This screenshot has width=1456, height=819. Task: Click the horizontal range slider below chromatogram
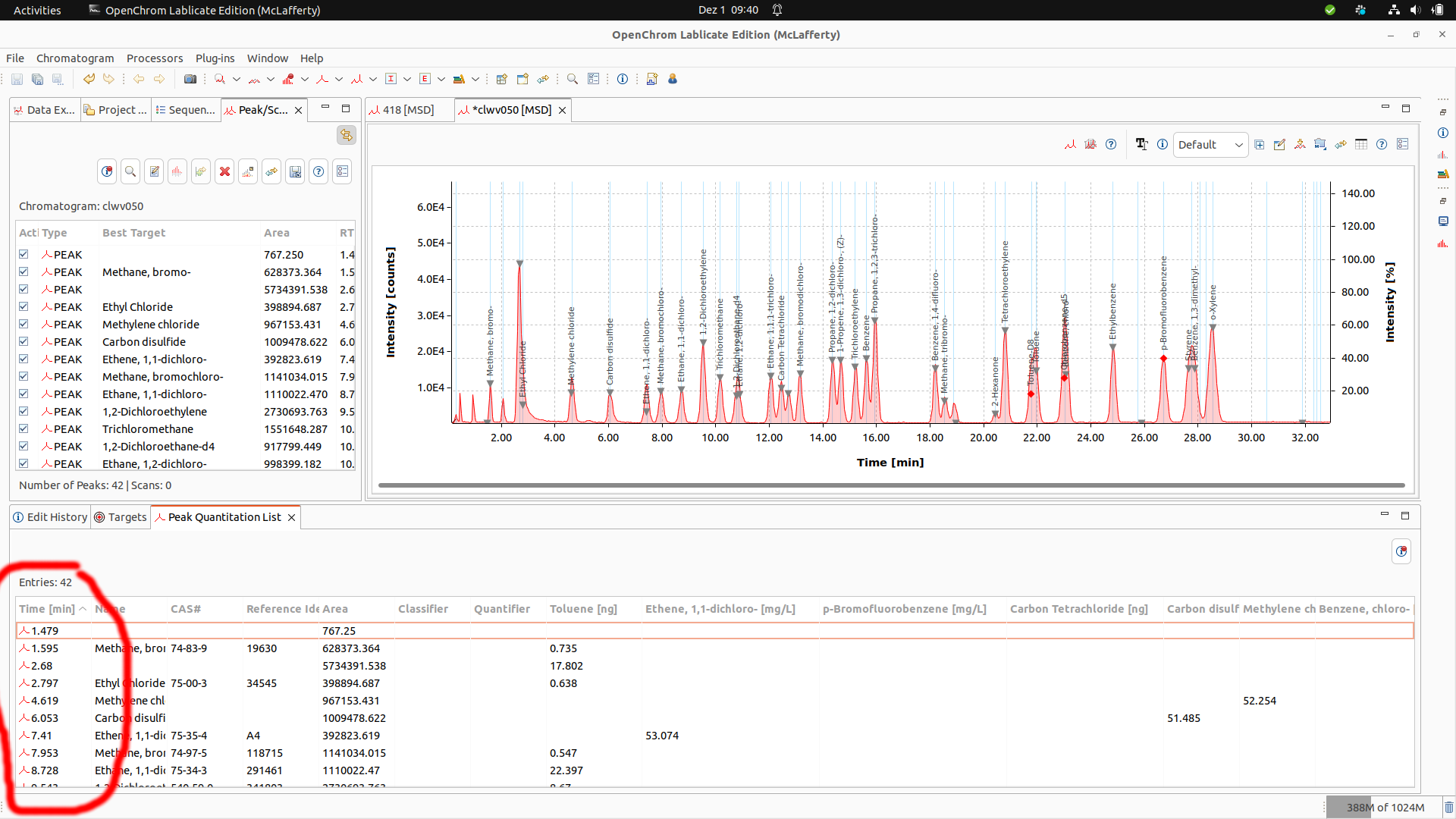coord(891,485)
